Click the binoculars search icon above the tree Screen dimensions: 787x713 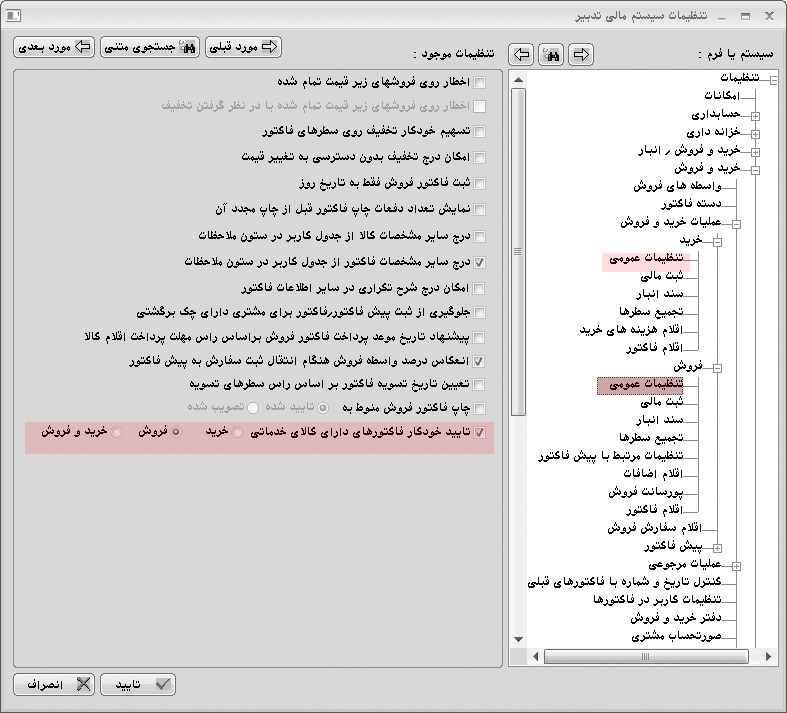click(x=550, y=53)
